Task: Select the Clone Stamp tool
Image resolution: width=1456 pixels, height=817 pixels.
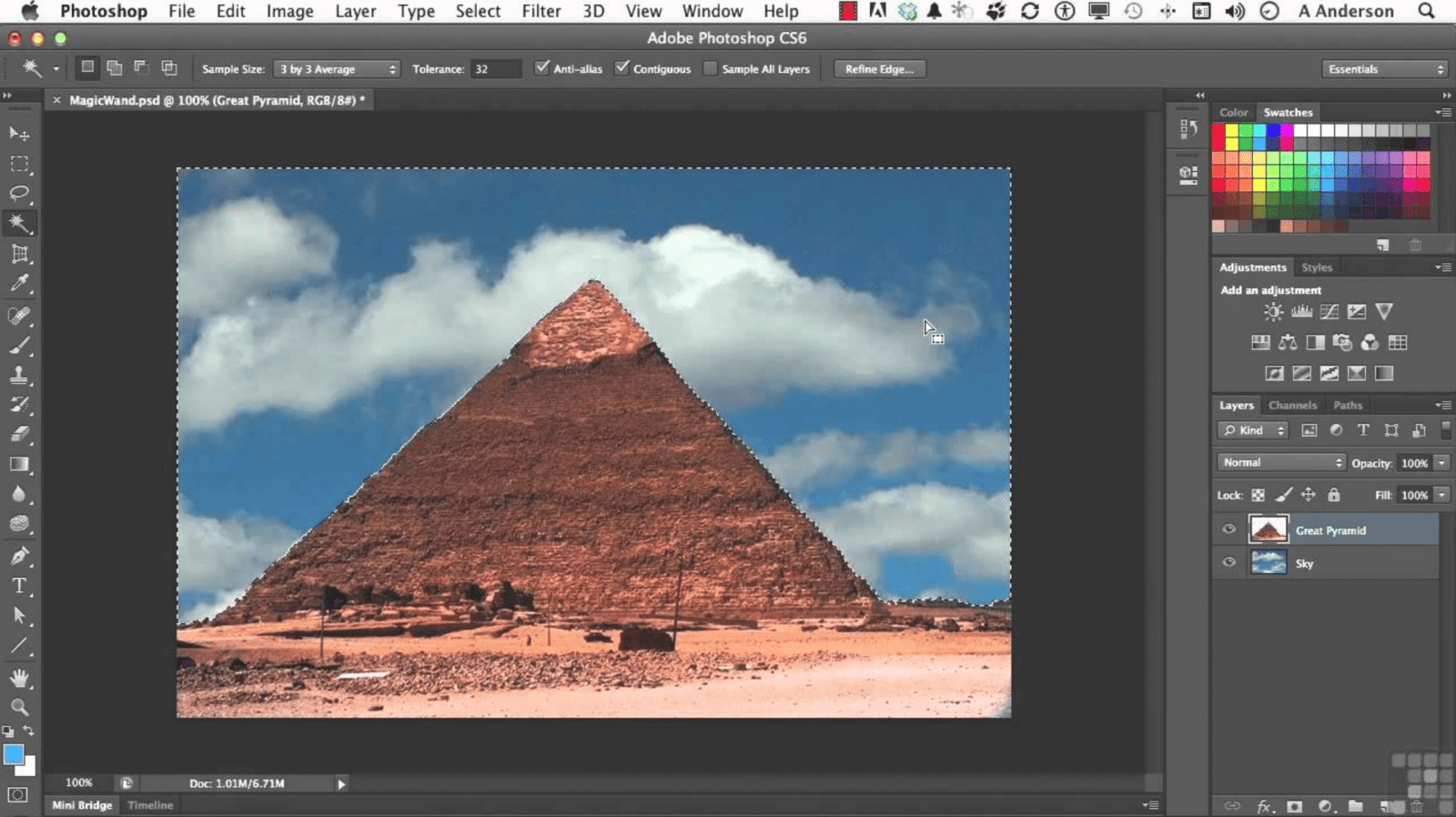Action: [x=19, y=375]
